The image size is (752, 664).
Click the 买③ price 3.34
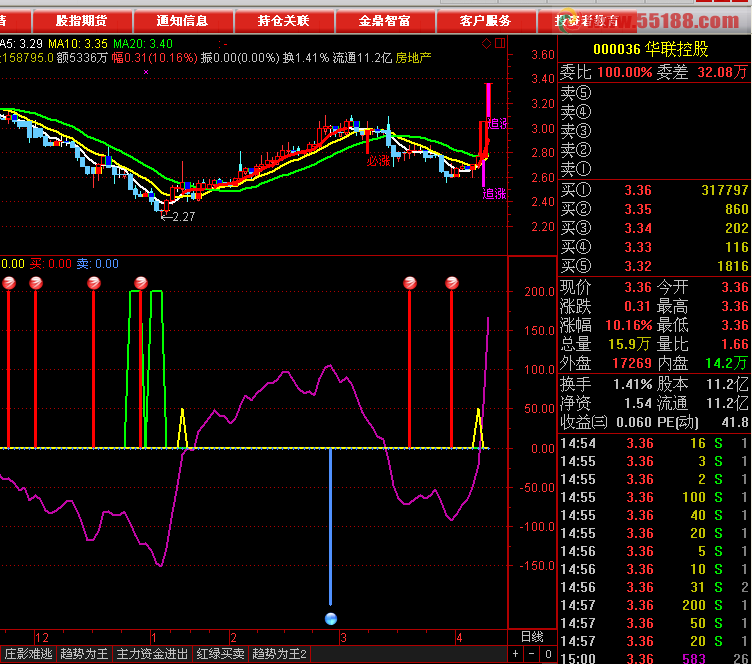(638, 228)
